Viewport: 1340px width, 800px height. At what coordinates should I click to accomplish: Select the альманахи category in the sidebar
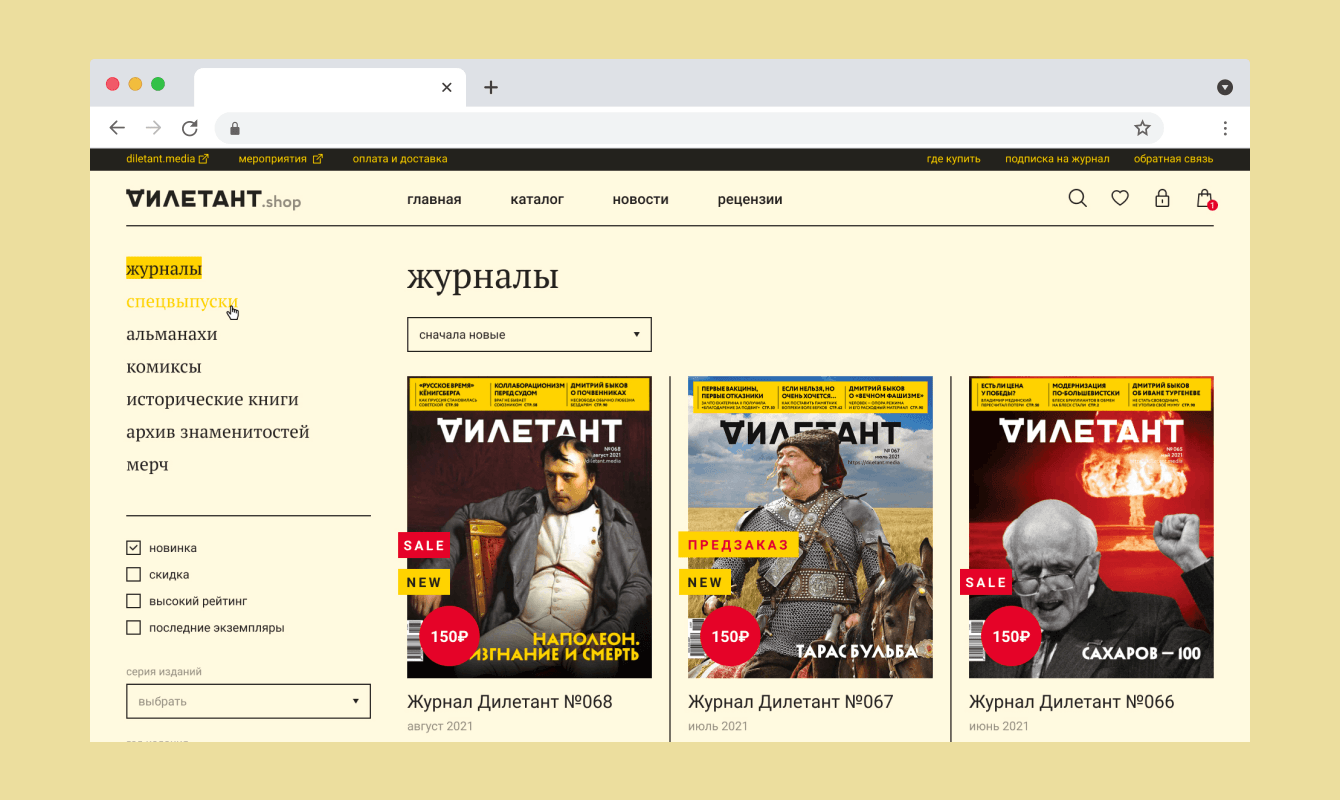point(171,334)
